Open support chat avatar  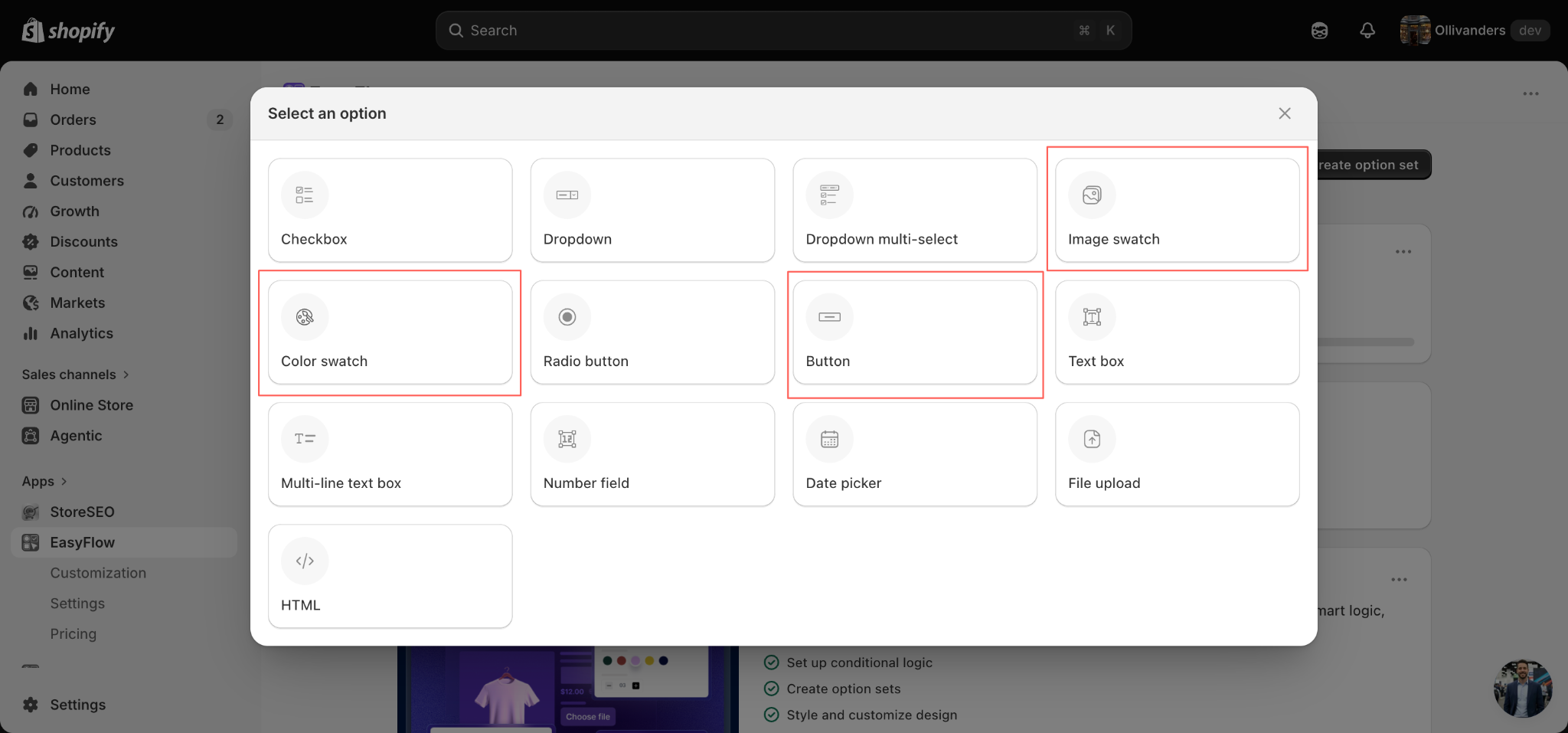[x=1522, y=689]
